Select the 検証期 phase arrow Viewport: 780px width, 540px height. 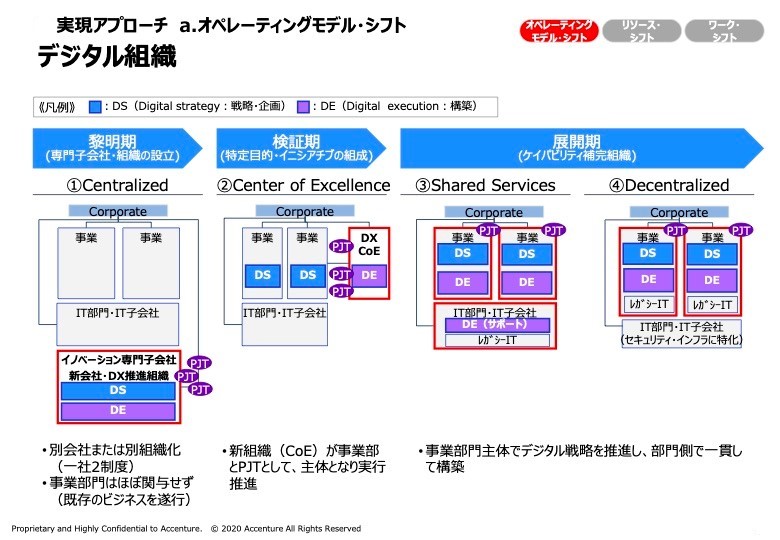coord(304,148)
